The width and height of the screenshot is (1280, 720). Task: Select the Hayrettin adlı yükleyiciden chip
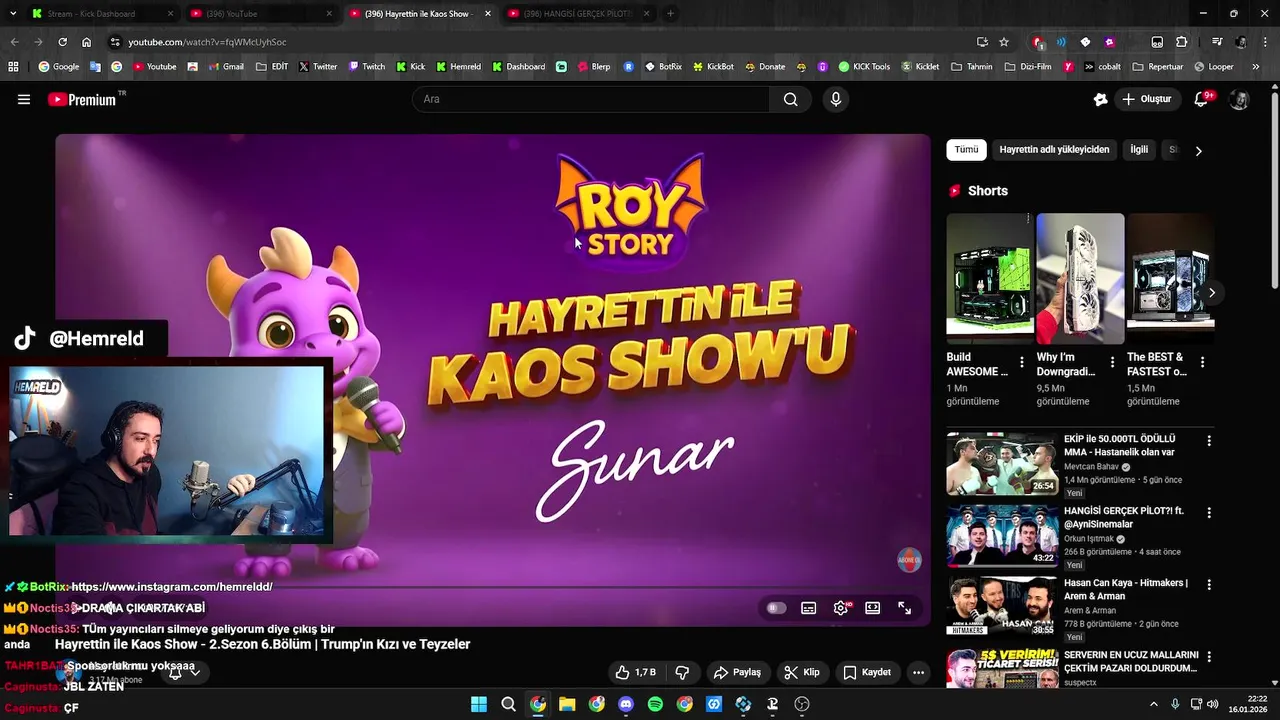1054,150
